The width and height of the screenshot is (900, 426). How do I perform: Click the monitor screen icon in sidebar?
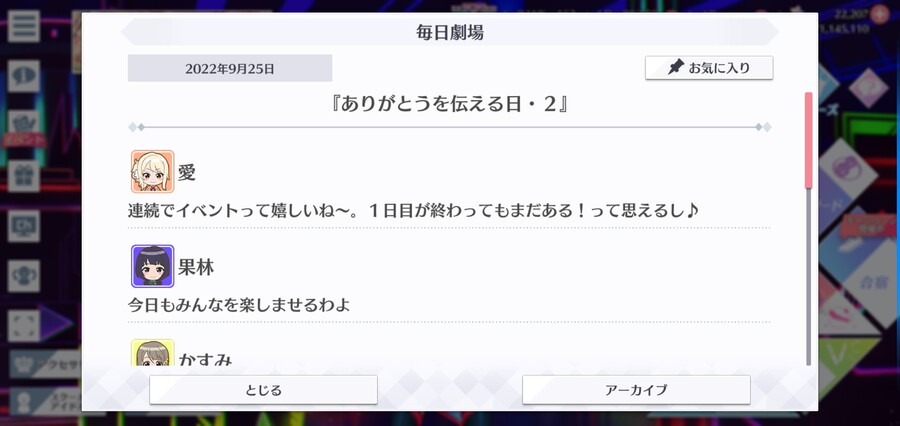(24, 226)
